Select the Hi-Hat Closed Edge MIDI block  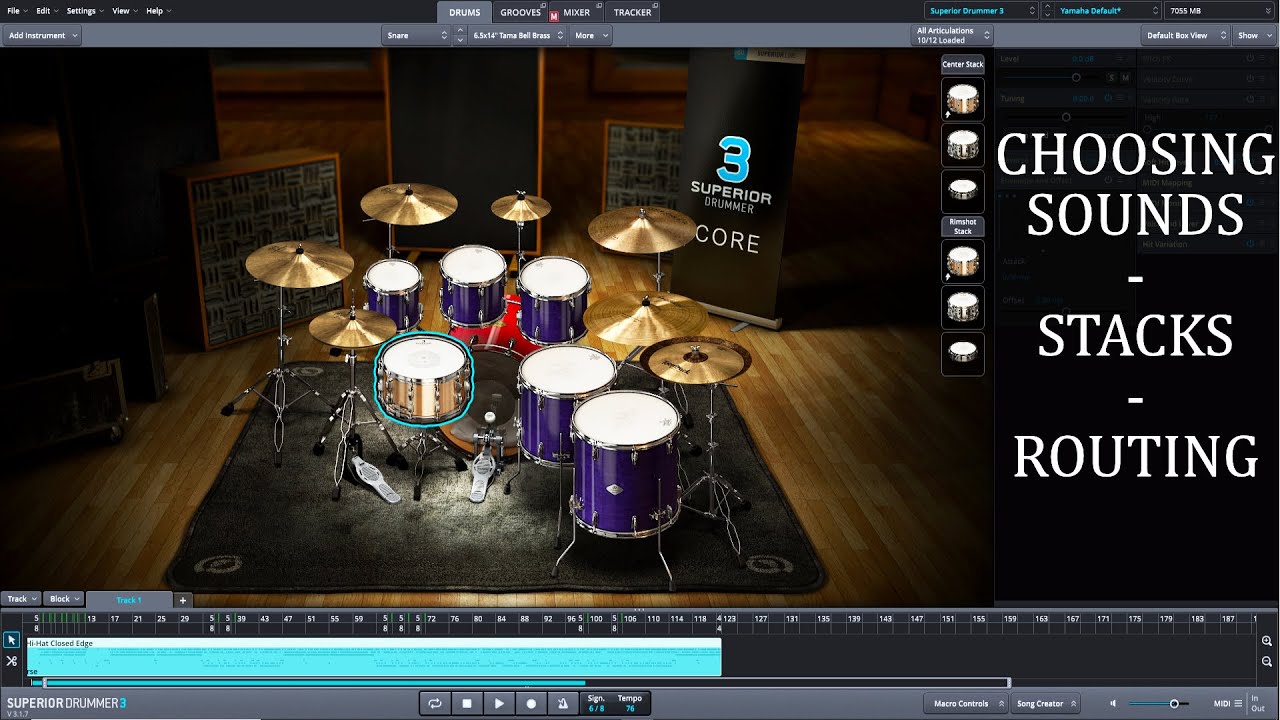click(374, 657)
